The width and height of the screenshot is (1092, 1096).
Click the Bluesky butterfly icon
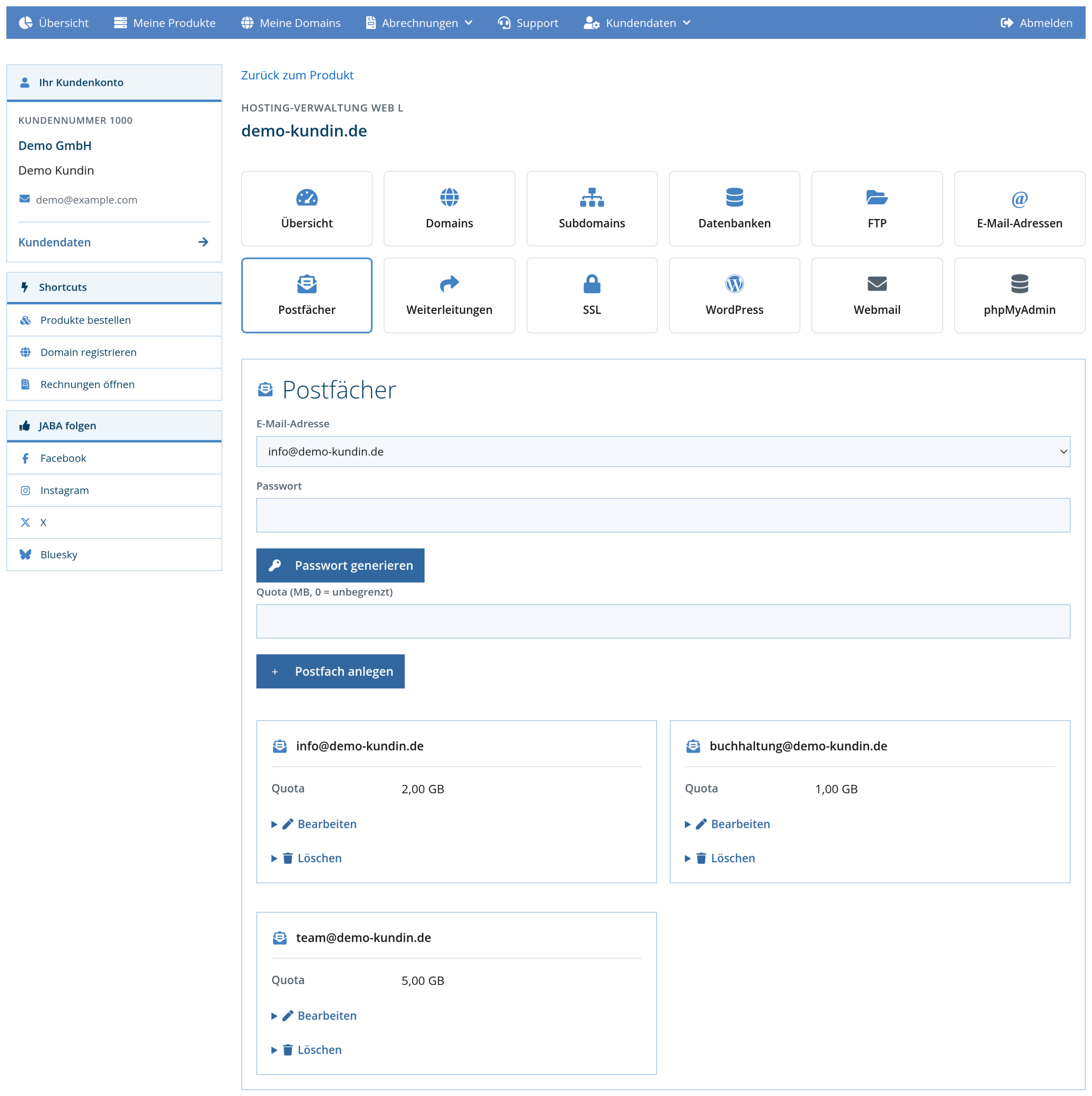point(25,554)
